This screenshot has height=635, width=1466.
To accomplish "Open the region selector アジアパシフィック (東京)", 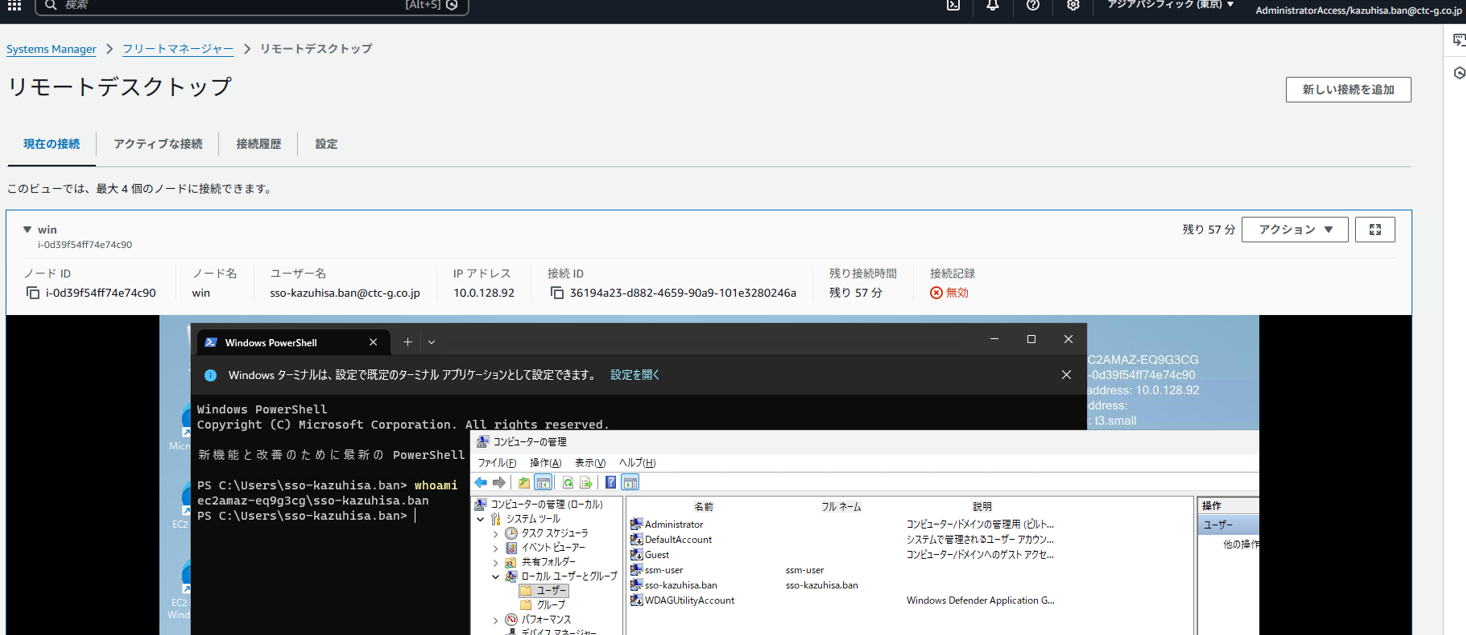I will tap(1170, 5).
